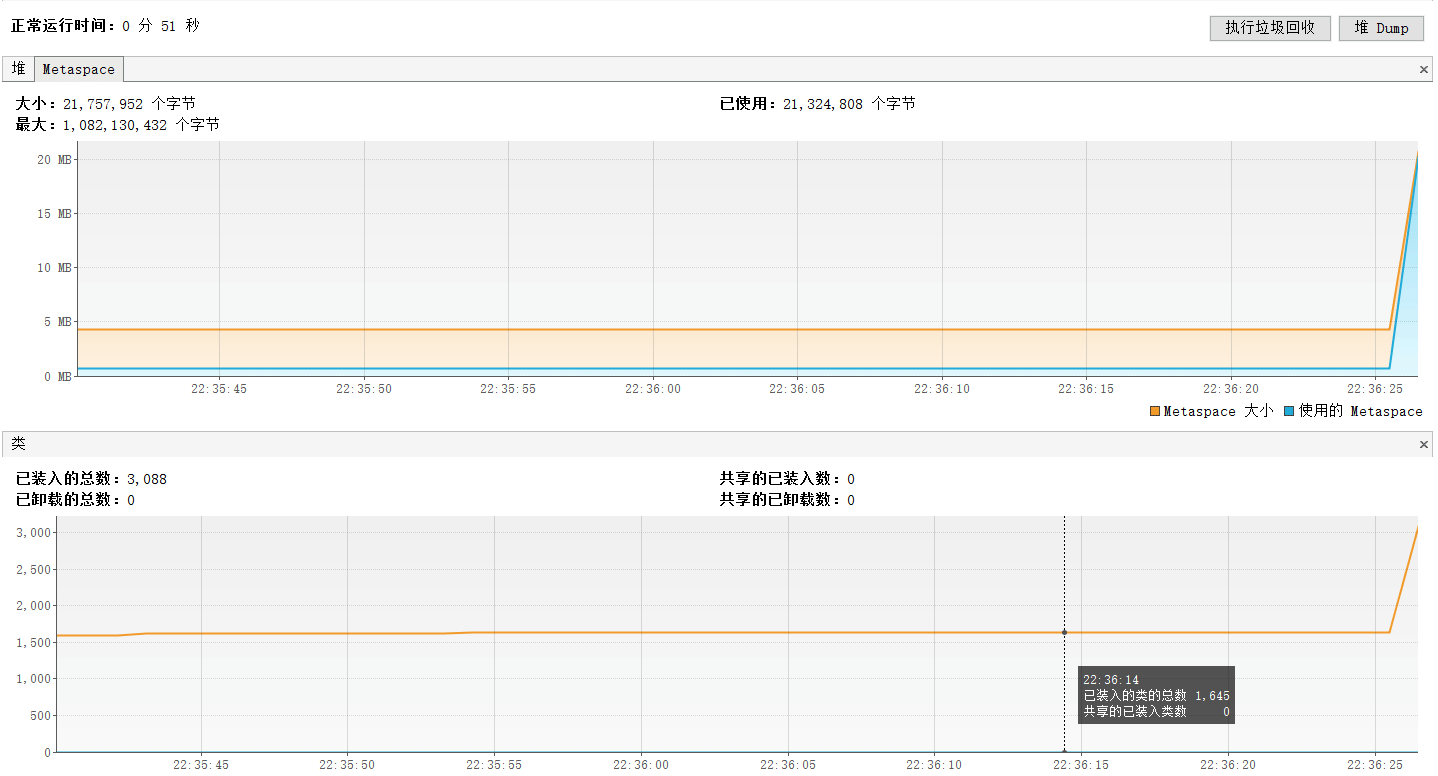Click 22:35:50 on the classes chart axis
This screenshot has width=1438, height=776.
[x=347, y=765]
